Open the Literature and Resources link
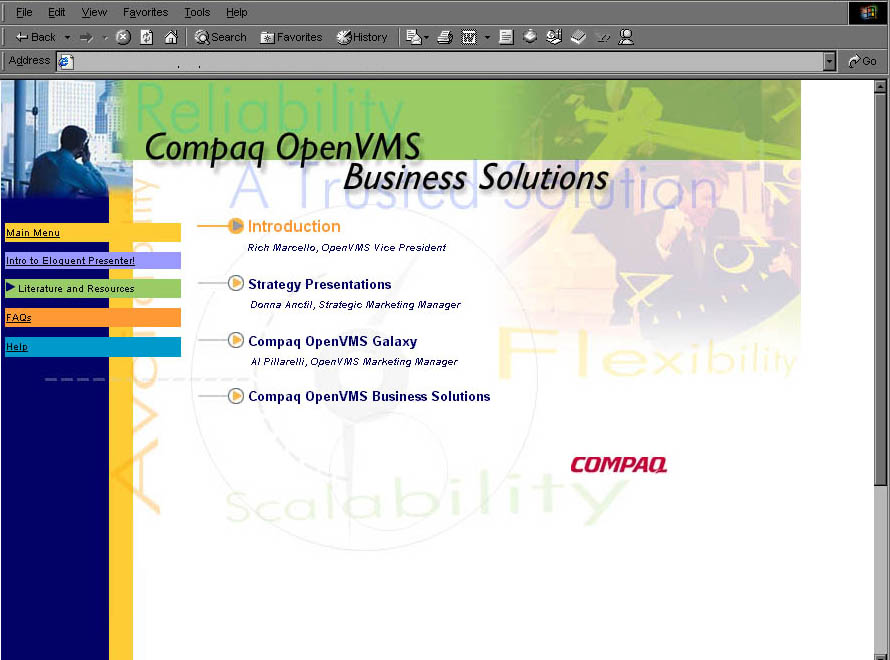Screen dimensions: 890x660 (x=76, y=288)
